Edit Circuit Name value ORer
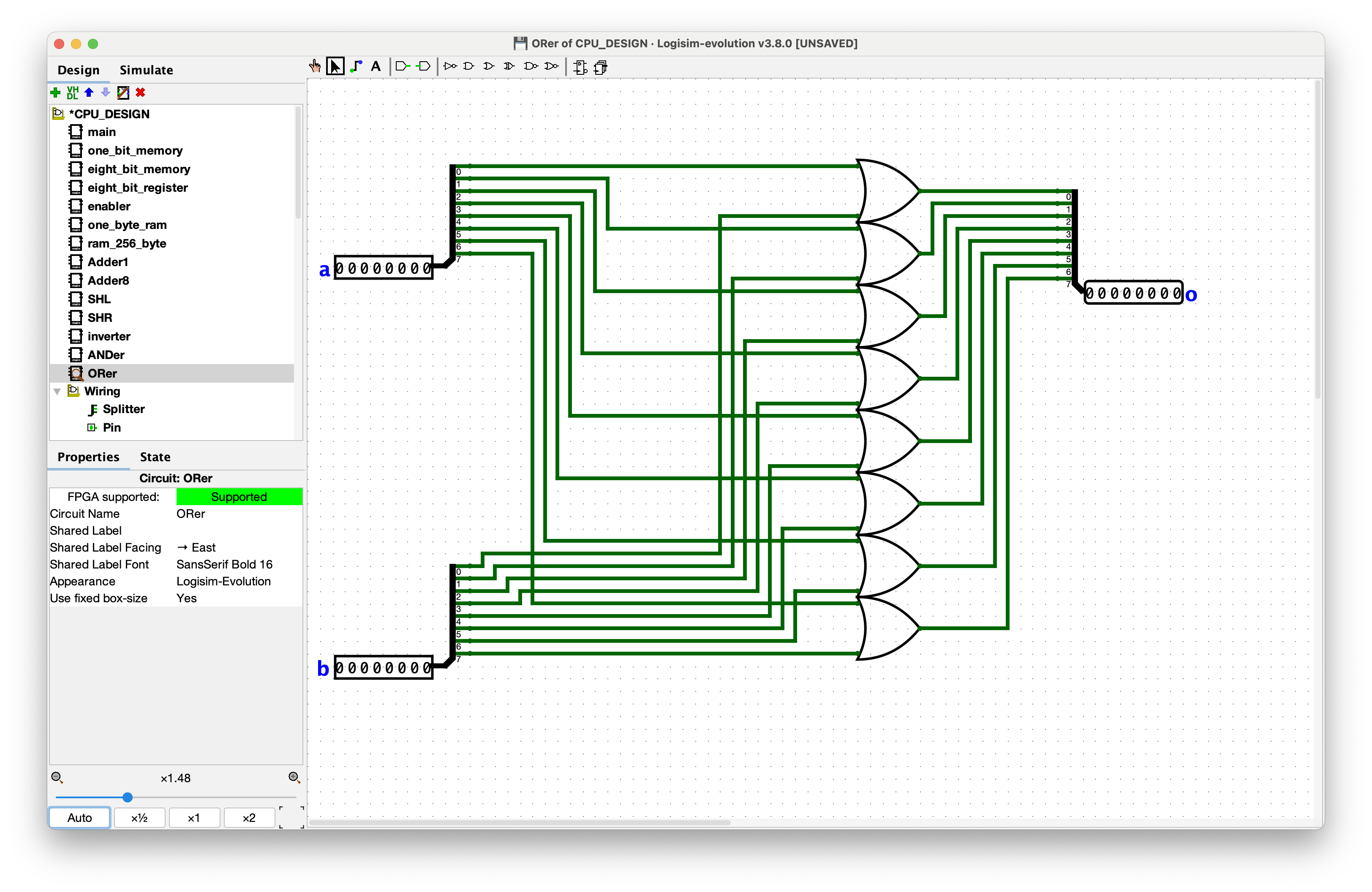Image resolution: width=1372 pixels, height=892 pixels. pyautogui.click(x=239, y=514)
